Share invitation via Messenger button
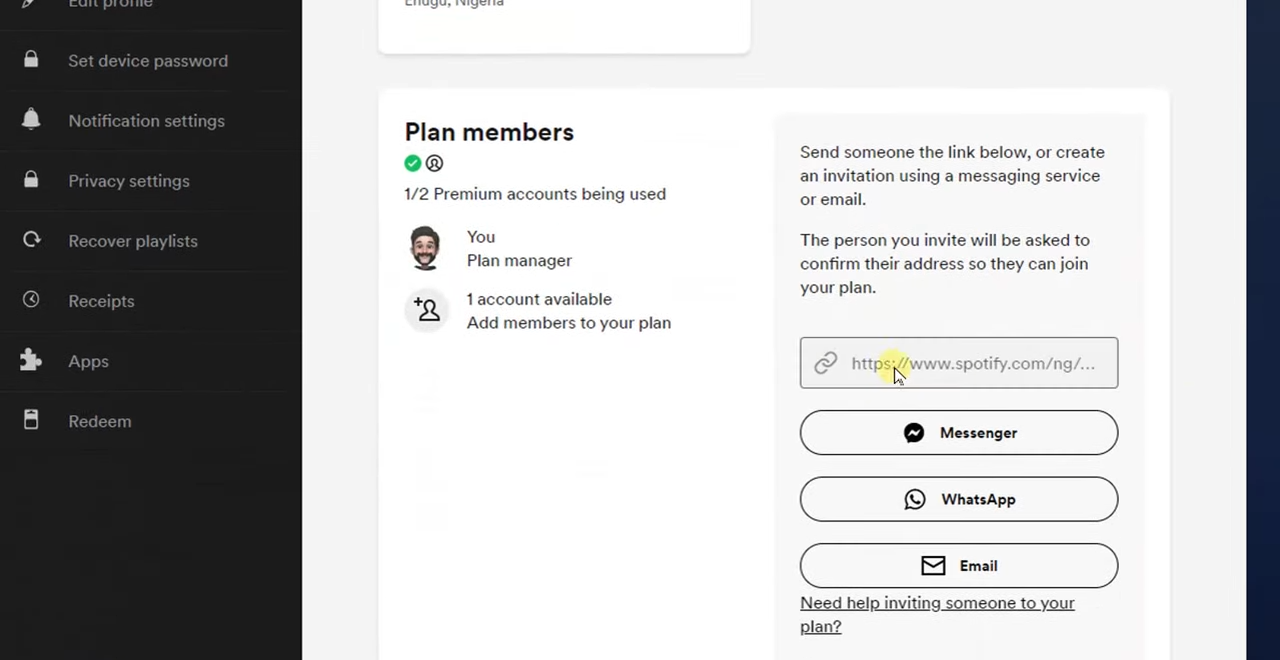This screenshot has width=1280, height=660. [958, 433]
